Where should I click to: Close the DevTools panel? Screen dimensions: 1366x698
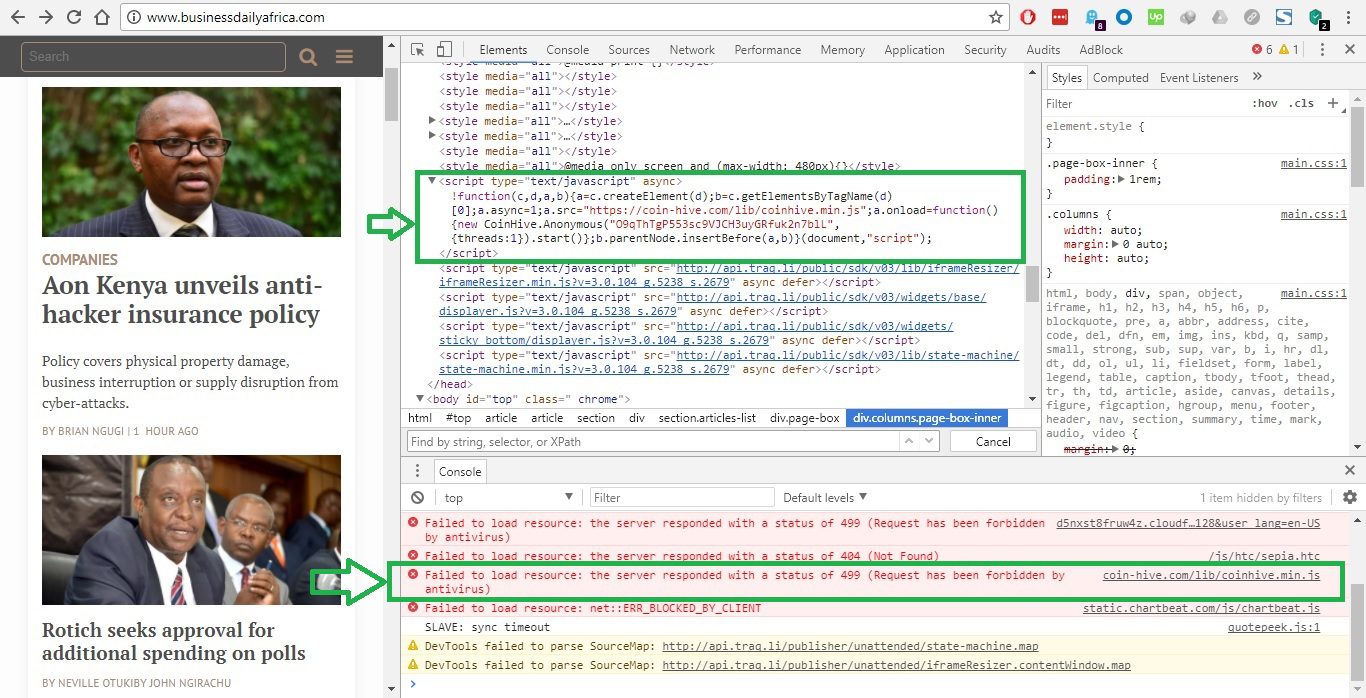point(1349,49)
